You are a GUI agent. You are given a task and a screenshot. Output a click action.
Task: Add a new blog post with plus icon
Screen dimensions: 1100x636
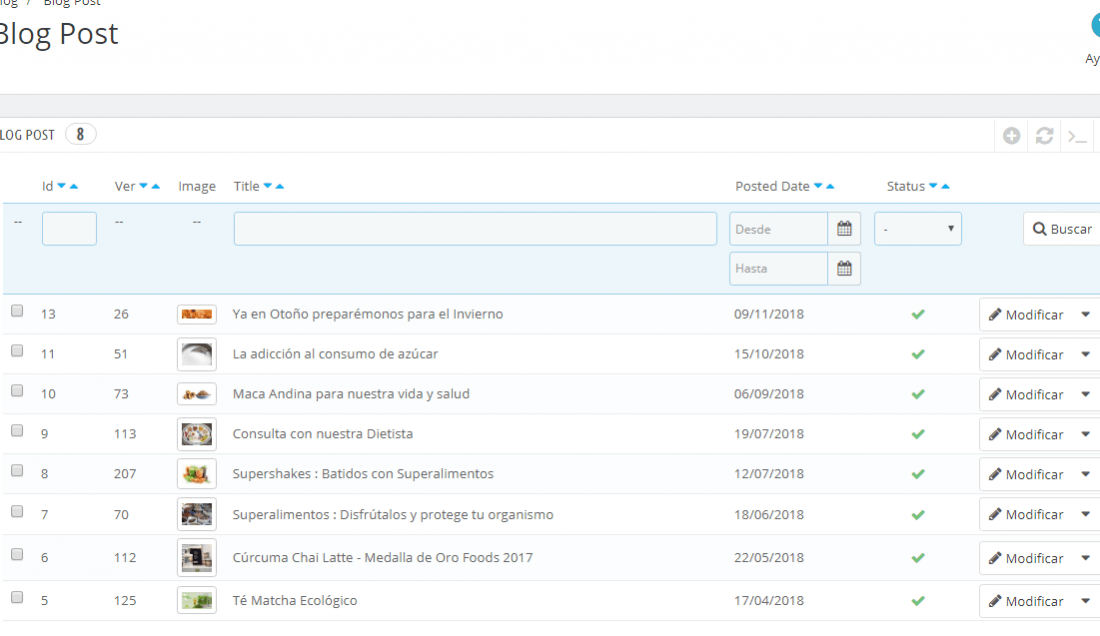click(1011, 135)
